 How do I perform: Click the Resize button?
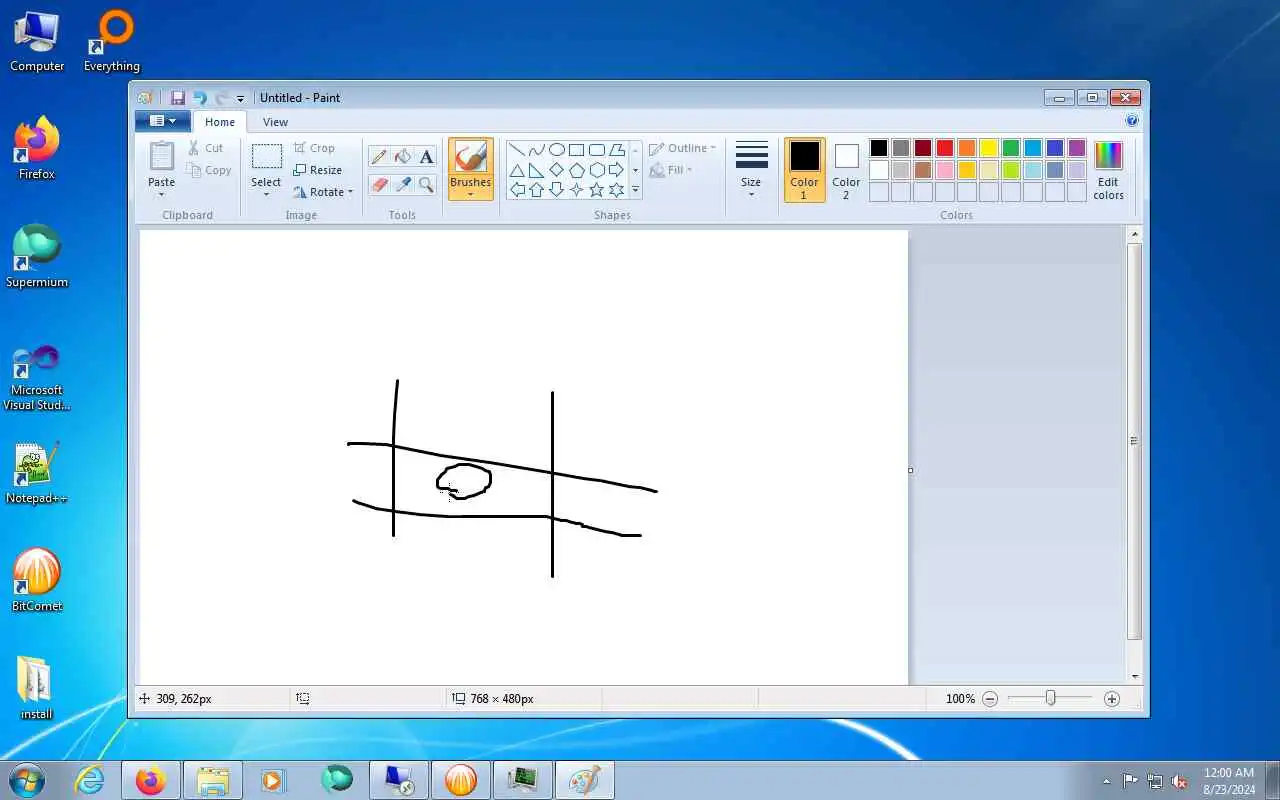(317, 170)
